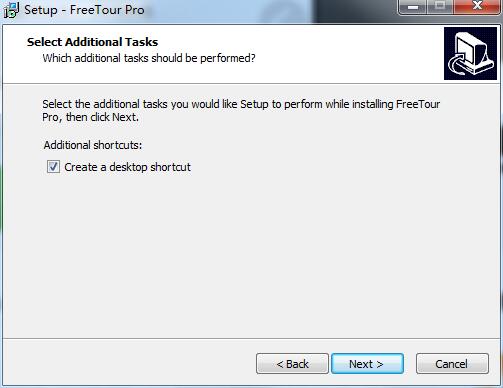
Task: Click the 'Select Additional Tasks' heading
Action: pyautogui.click(x=92, y=42)
